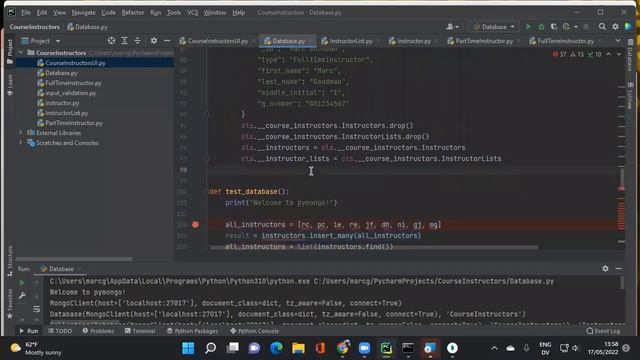
Task: Select opened file locate icon in Project panel
Action: (111, 41)
